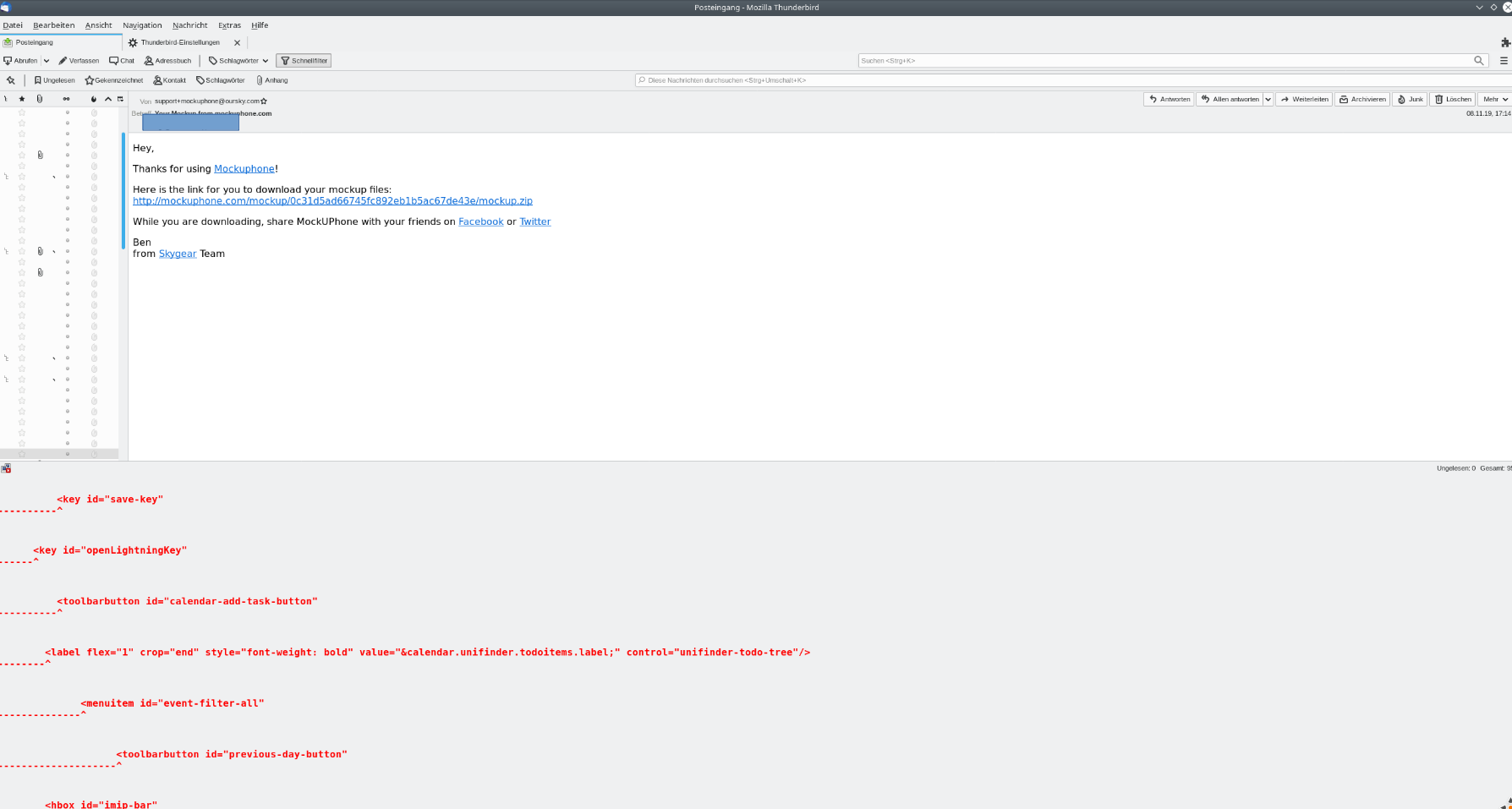Screen dimensions: 1512x809
Task: Switch to the Posteingang tab
Action: (x=61, y=42)
